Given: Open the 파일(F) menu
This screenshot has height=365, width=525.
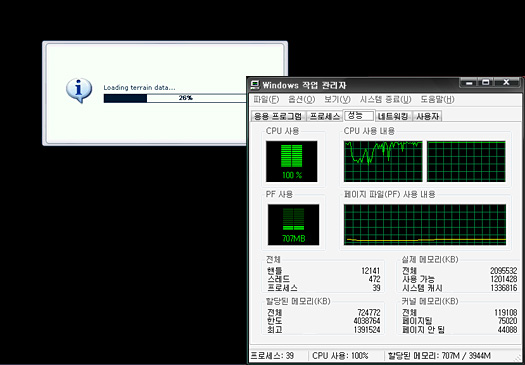Looking at the screenshot, I should click(266, 99).
